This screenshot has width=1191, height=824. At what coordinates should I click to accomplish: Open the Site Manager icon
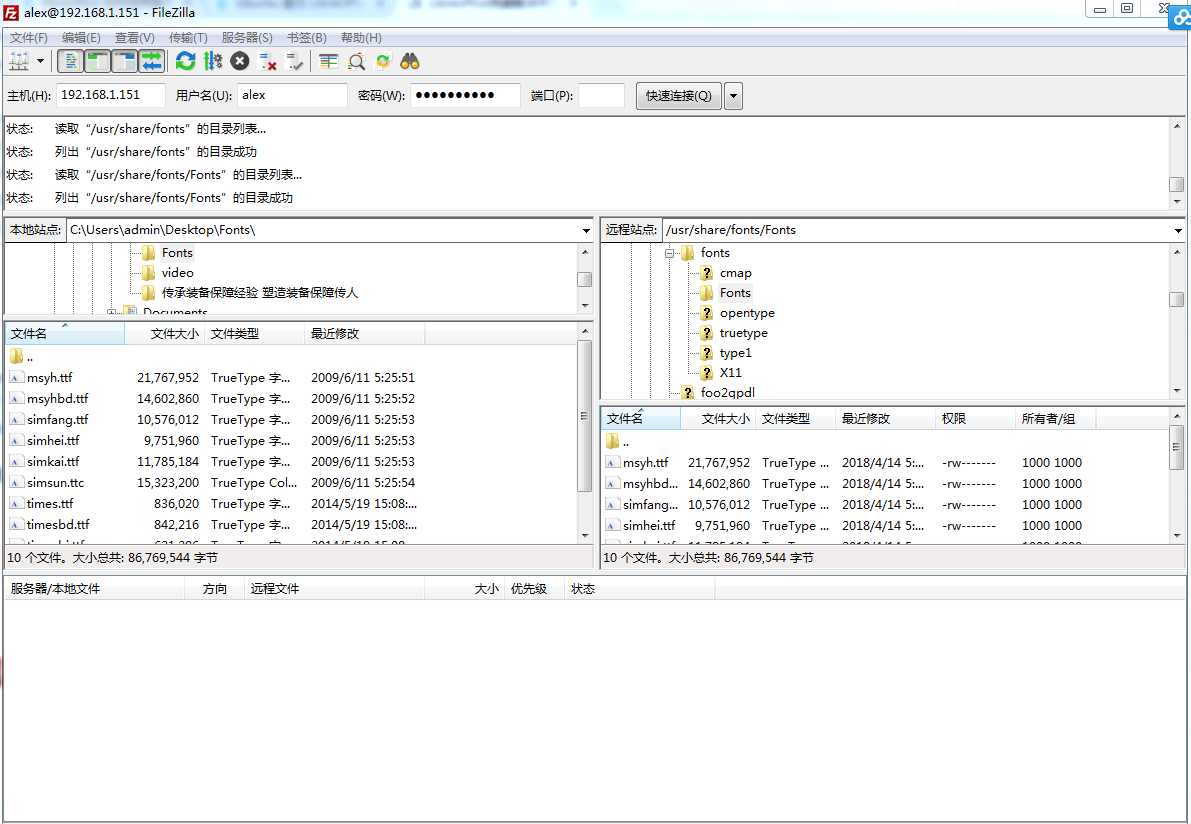click(x=19, y=62)
